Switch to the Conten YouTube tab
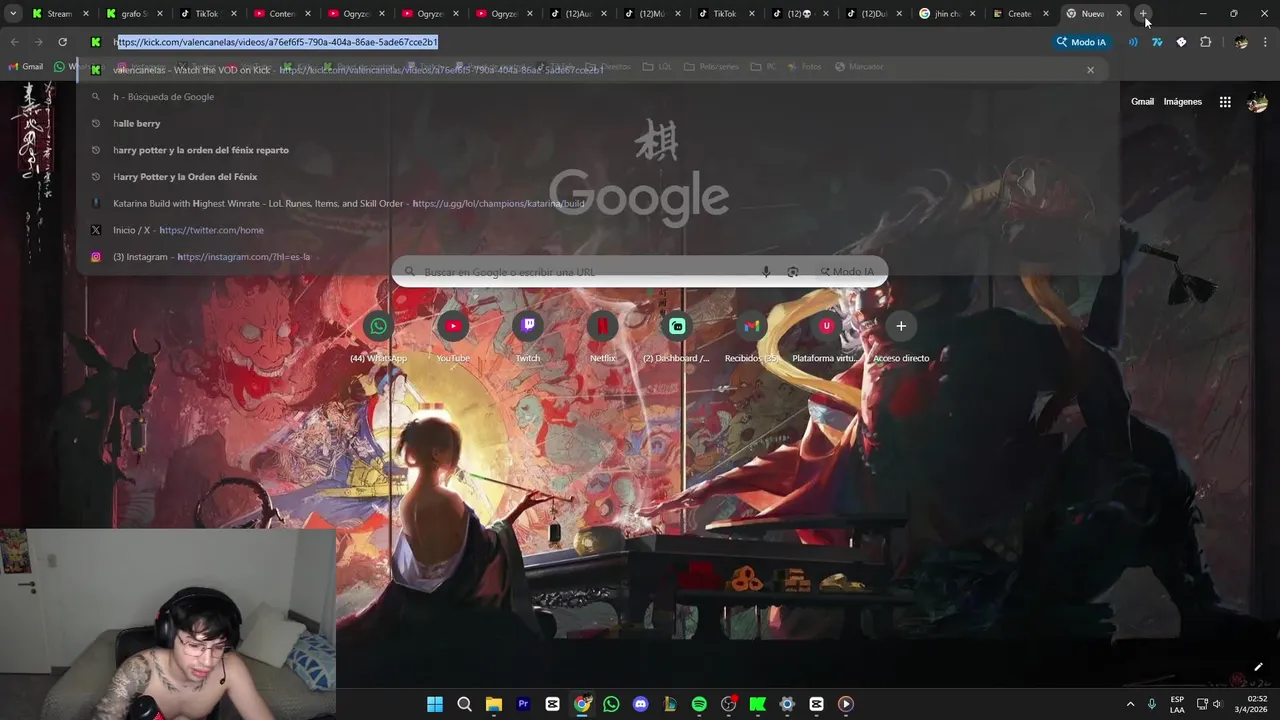The width and height of the screenshot is (1280, 720). (x=281, y=14)
